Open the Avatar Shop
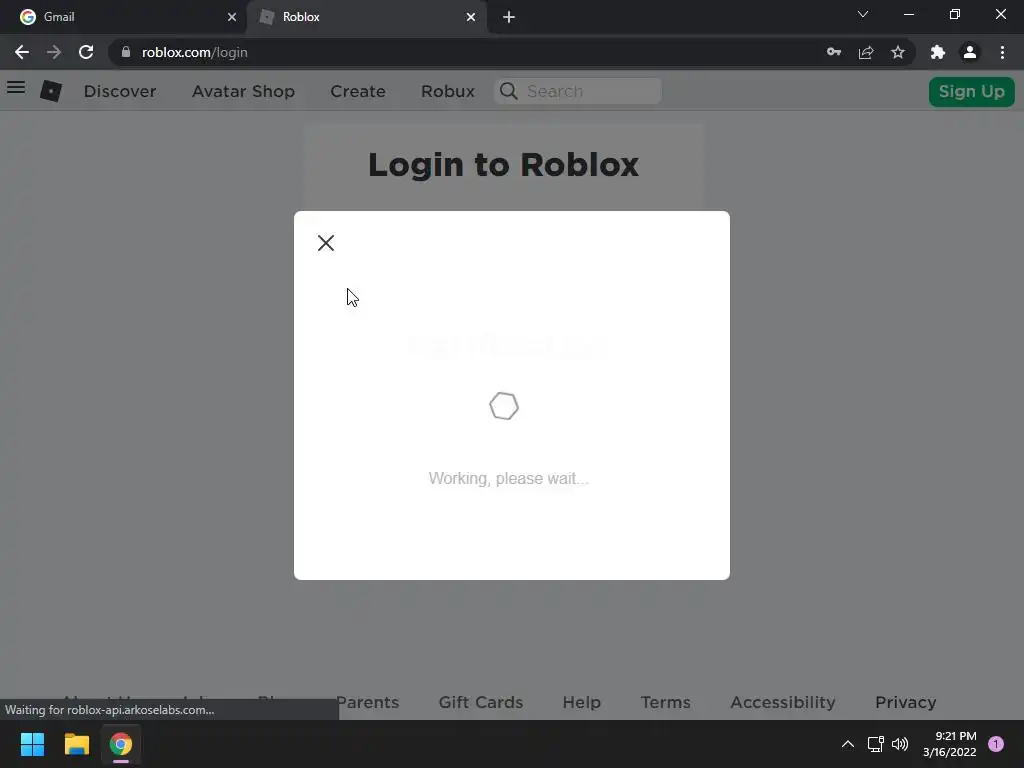This screenshot has width=1024, height=768. click(x=243, y=91)
